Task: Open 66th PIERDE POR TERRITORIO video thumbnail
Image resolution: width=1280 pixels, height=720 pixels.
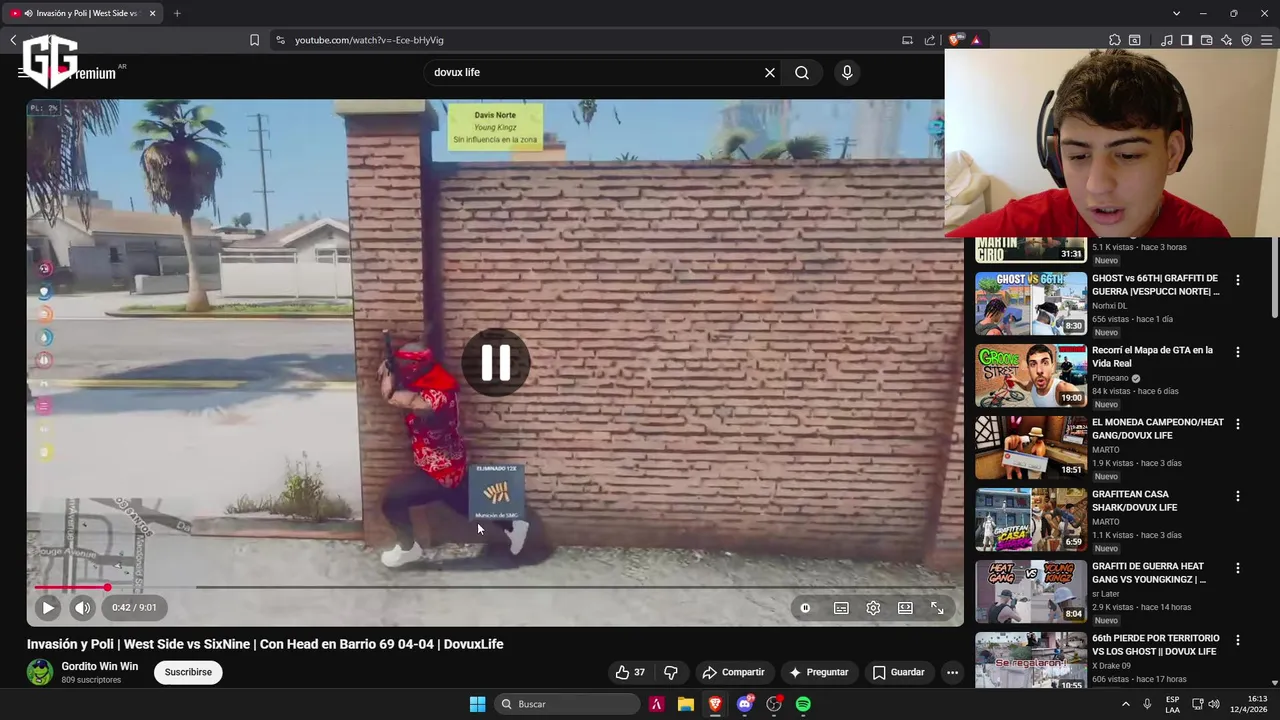Action: 1031,660
